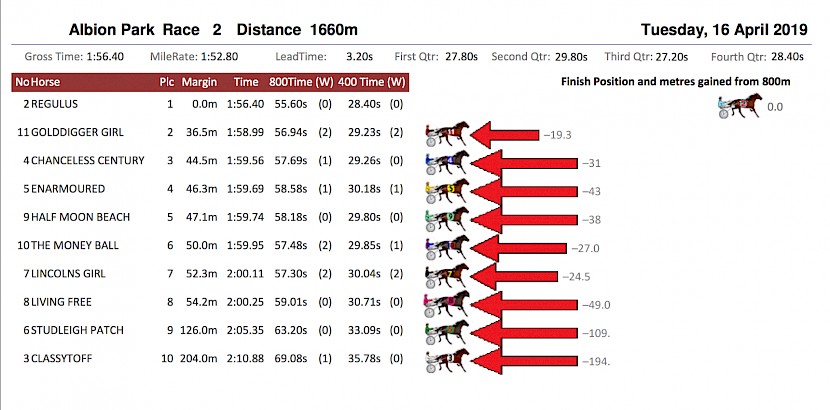The height and width of the screenshot is (410, 830).
Task: Click the Classytoff horse icon
Action: (447, 361)
